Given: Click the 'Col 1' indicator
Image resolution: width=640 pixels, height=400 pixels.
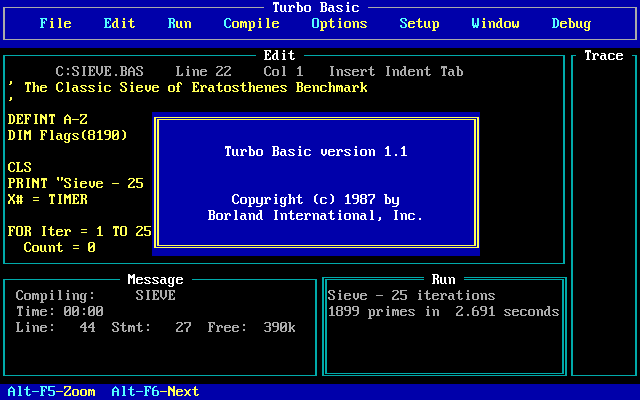Looking at the screenshot, I should tap(283, 71).
